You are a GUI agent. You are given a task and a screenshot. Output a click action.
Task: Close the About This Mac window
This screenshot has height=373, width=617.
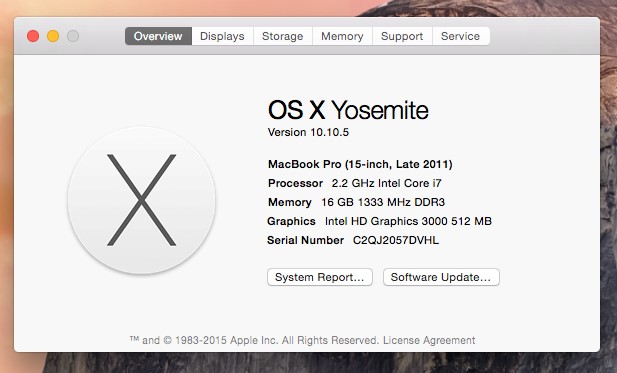[33, 36]
